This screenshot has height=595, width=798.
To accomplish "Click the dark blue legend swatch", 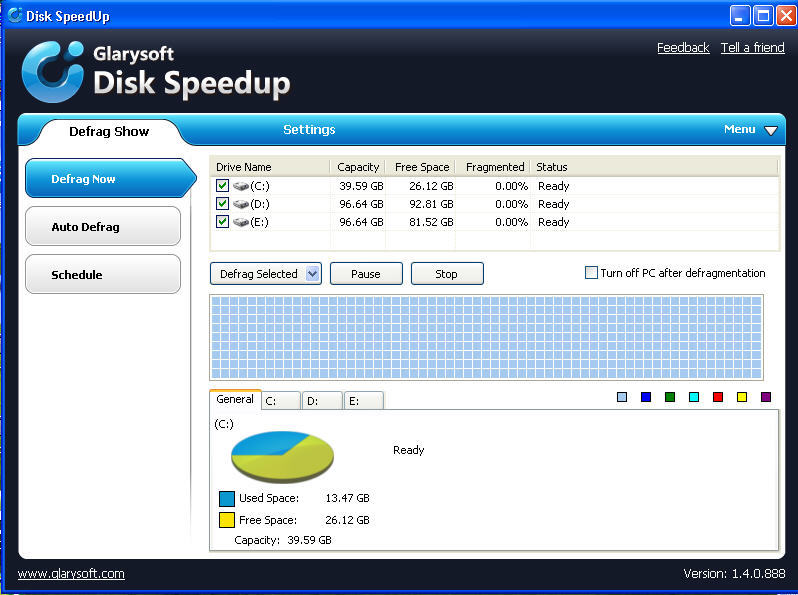I will (646, 397).
